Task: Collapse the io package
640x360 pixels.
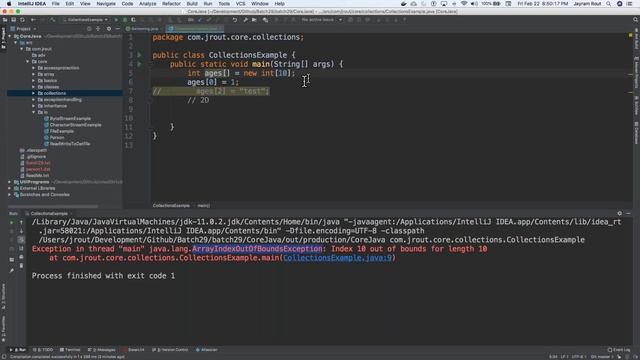Action: 33,112
